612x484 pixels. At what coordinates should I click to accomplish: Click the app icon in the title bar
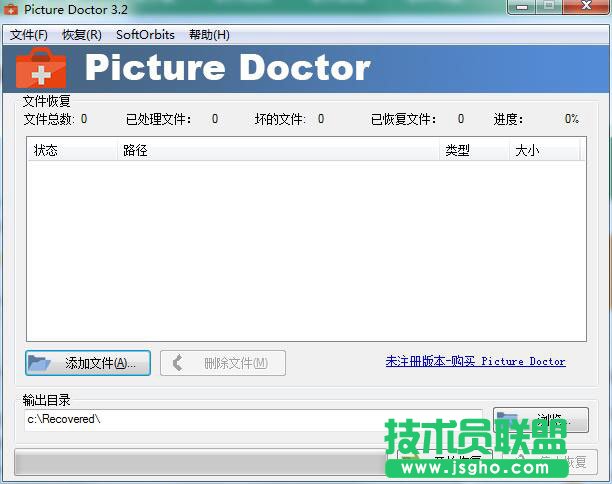pos(11,9)
